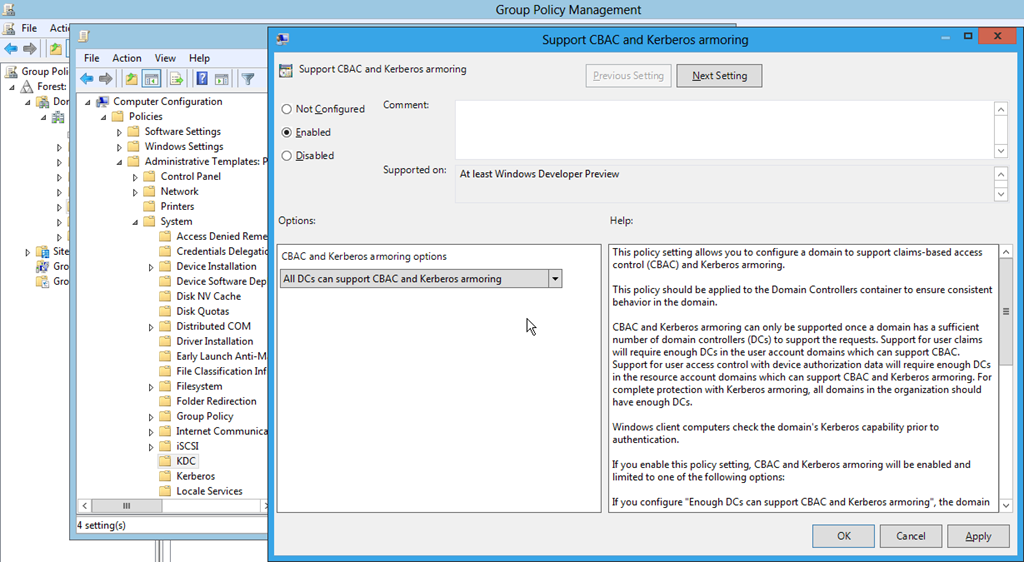The width and height of the screenshot is (1024, 562).
Task: Click the scroll icon in editor window title bar
Action: pyautogui.click(x=84, y=36)
